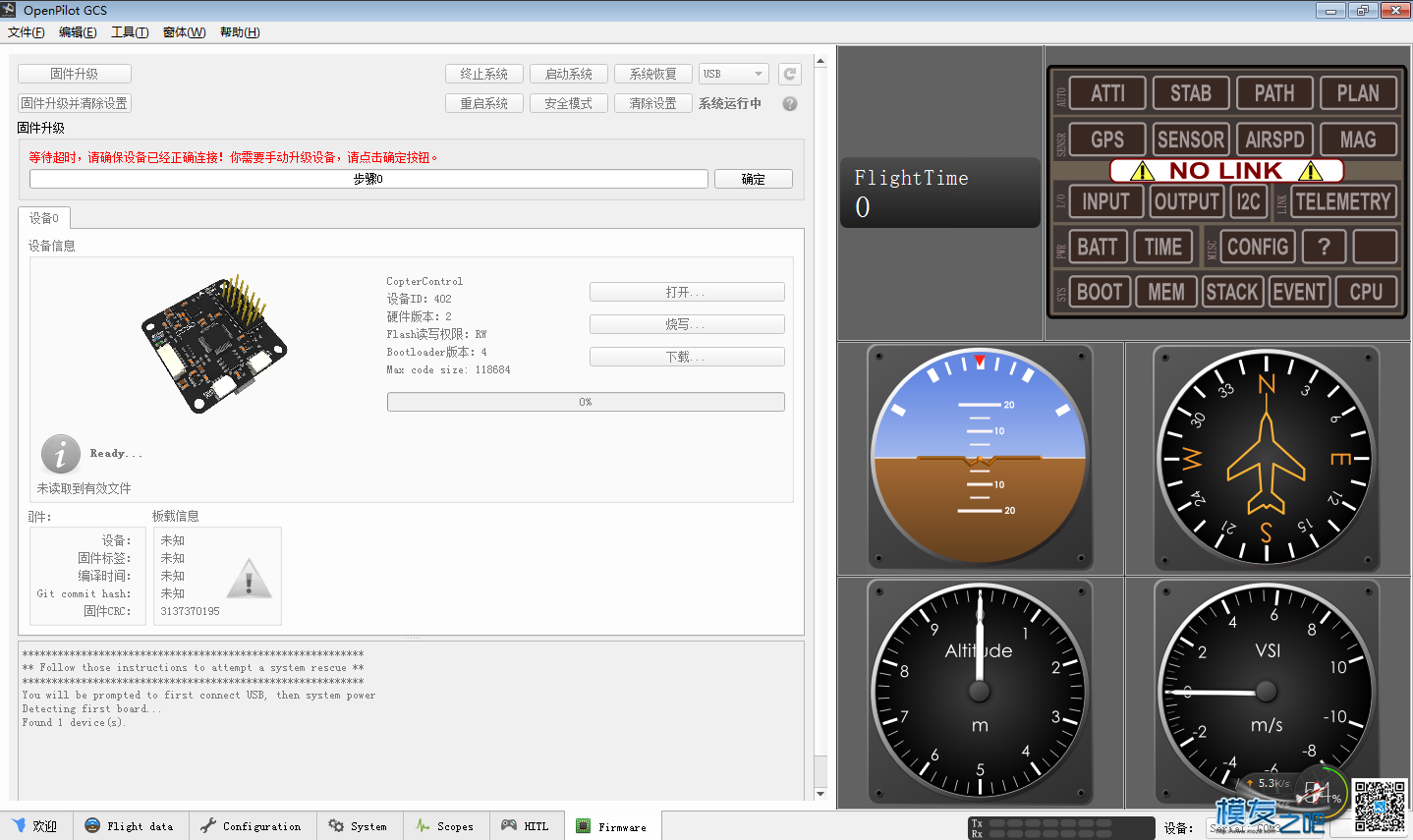This screenshot has height=840, width=1413.
Task: Click the question mark health indicator
Action: pyautogui.click(x=1324, y=247)
